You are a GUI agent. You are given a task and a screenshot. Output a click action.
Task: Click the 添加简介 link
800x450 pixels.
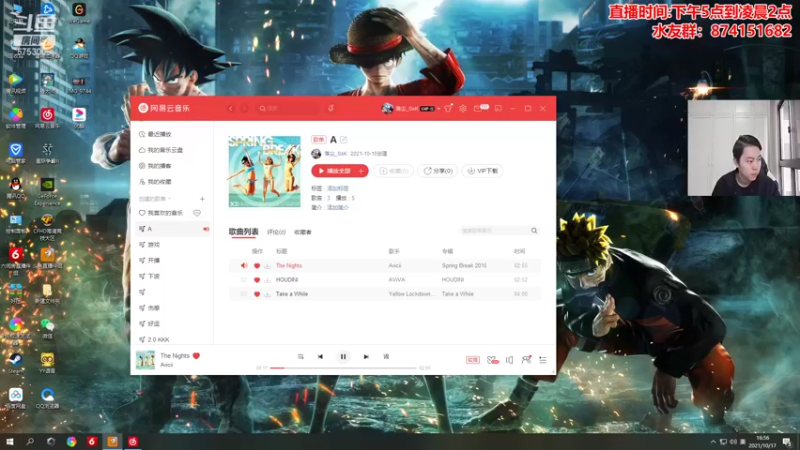tap(338, 208)
